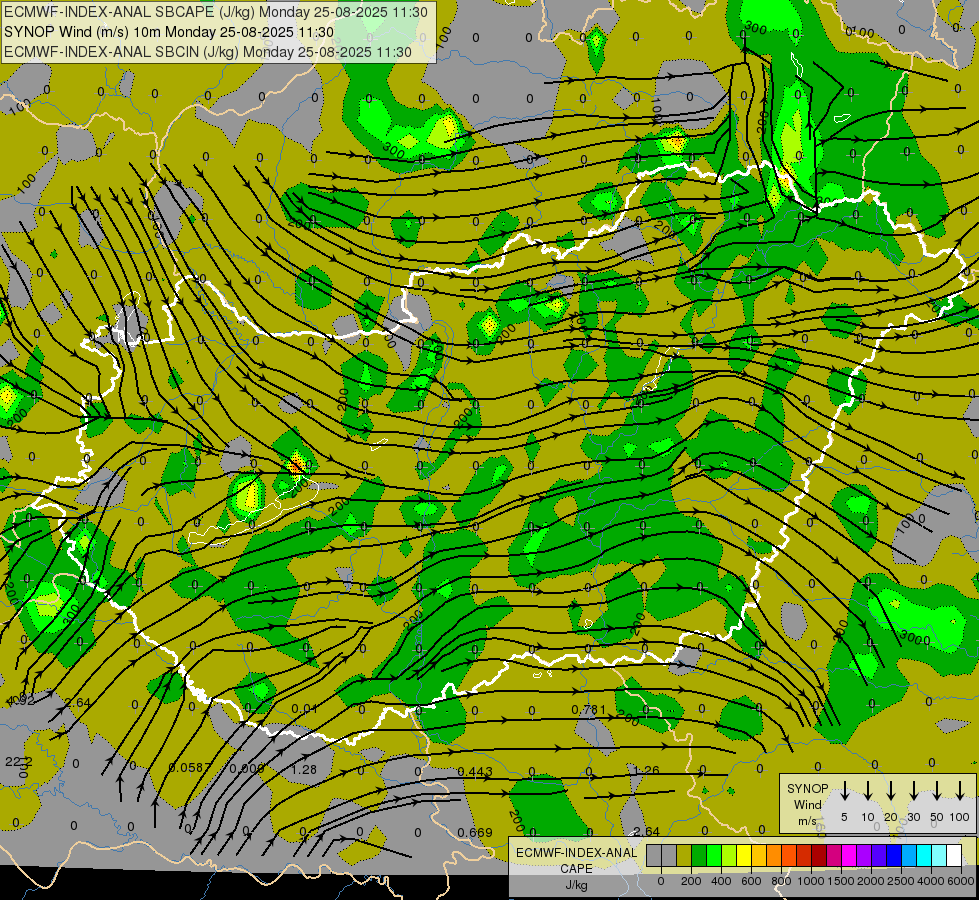This screenshot has width=979, height=900.
Task: Click wind legend value 100
Action: [960, 817]
